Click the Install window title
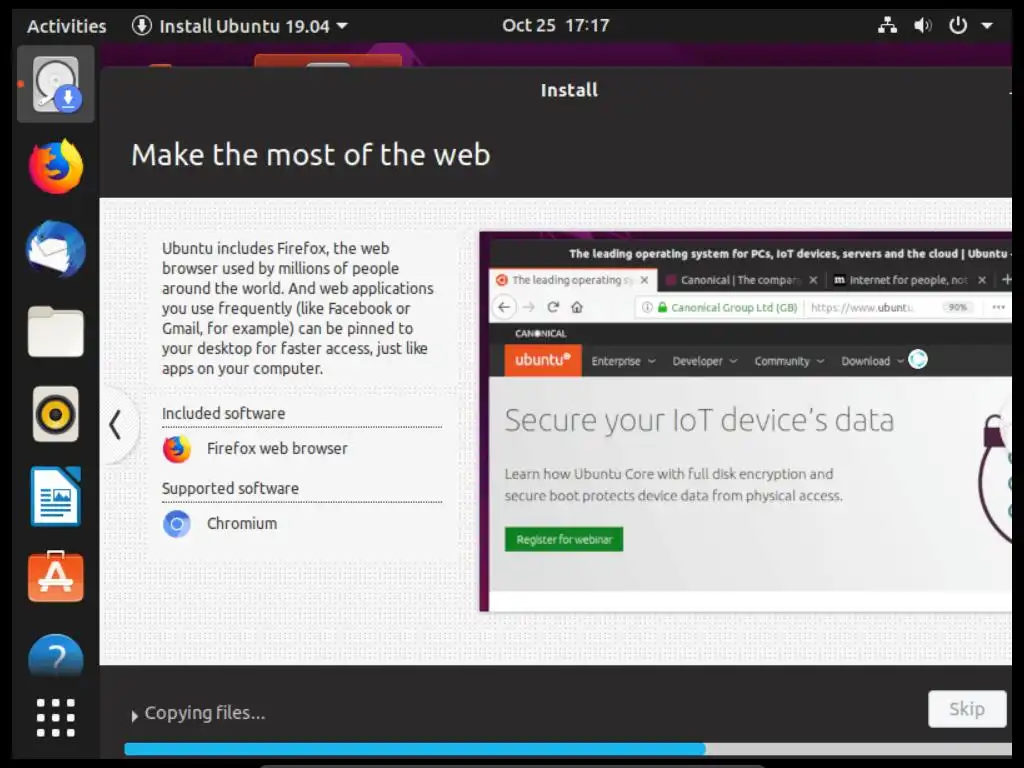 569,90
